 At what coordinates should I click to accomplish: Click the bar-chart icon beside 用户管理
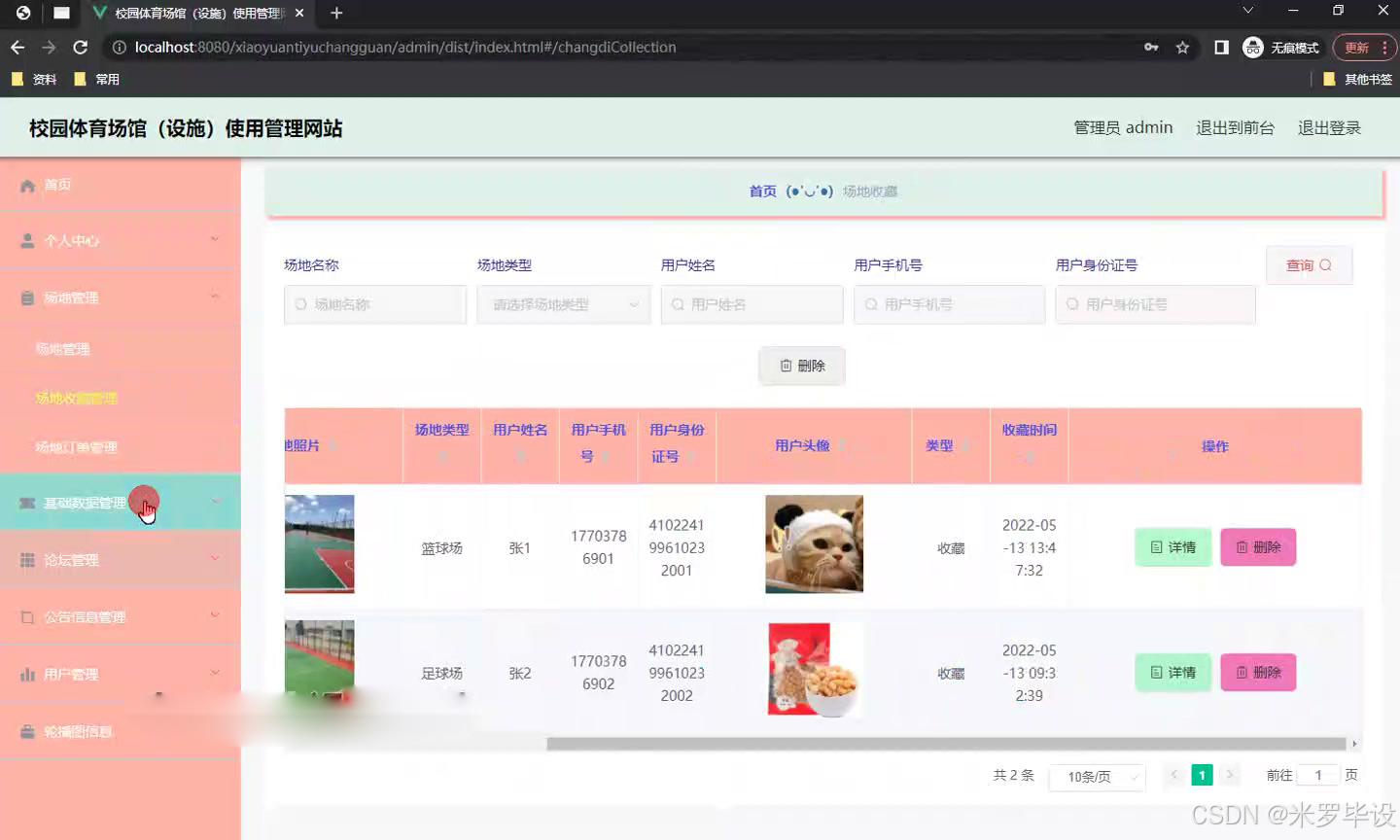pos(28,673)
